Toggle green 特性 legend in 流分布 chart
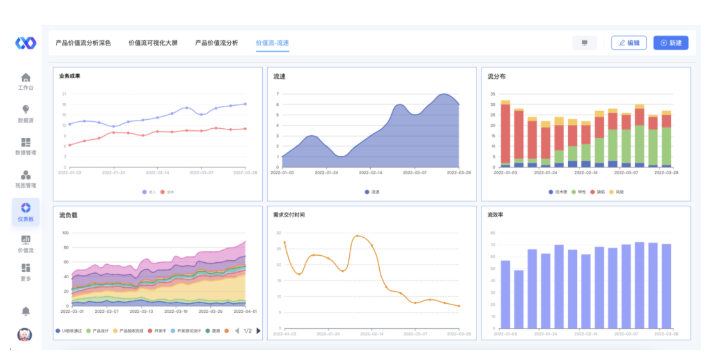 click(578, 192)
